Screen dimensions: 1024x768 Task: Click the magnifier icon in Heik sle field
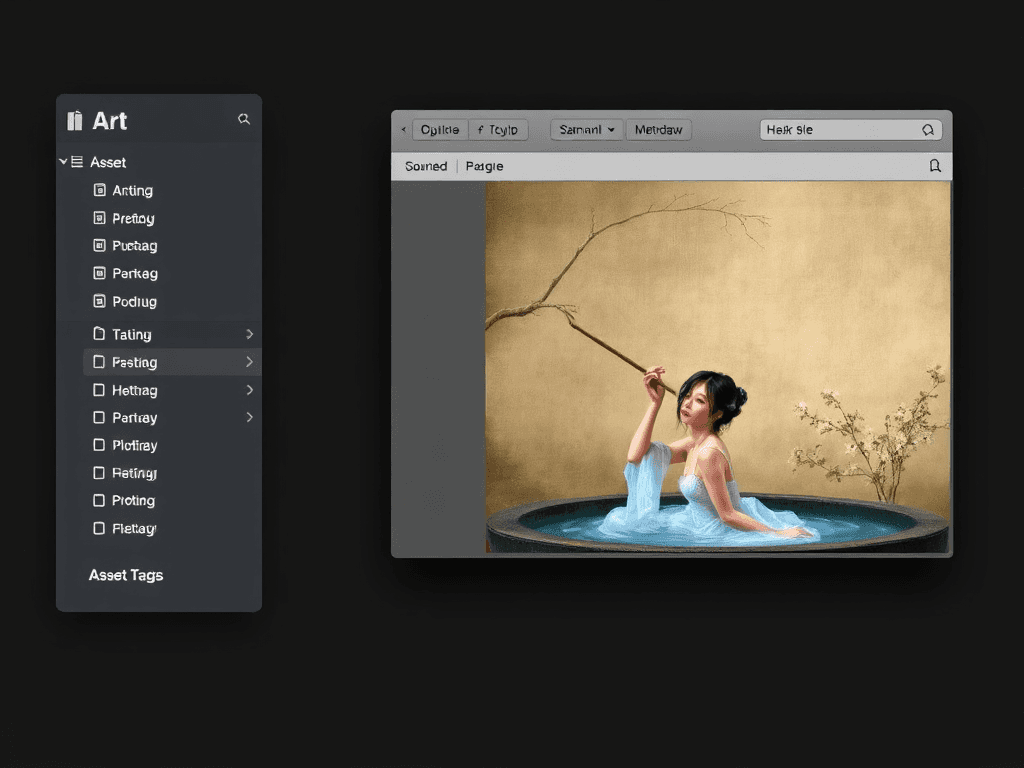(927, 130)
